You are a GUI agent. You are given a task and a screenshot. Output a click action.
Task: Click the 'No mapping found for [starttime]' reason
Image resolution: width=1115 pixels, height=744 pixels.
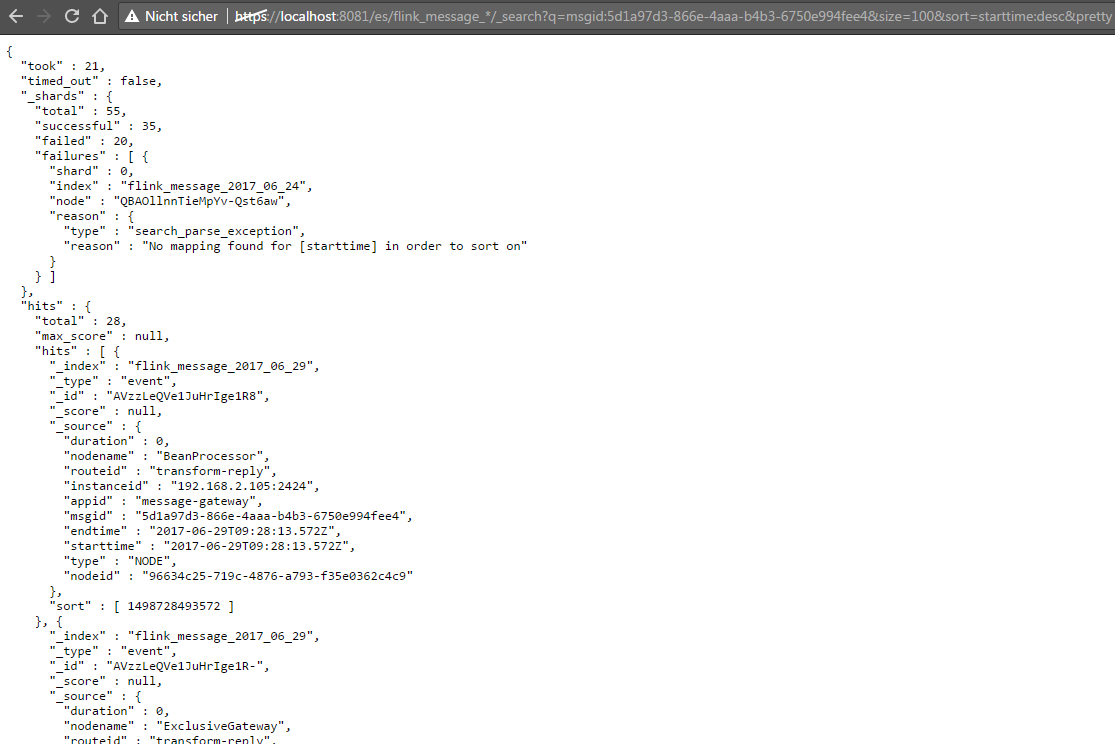click(x=334, y=246)
